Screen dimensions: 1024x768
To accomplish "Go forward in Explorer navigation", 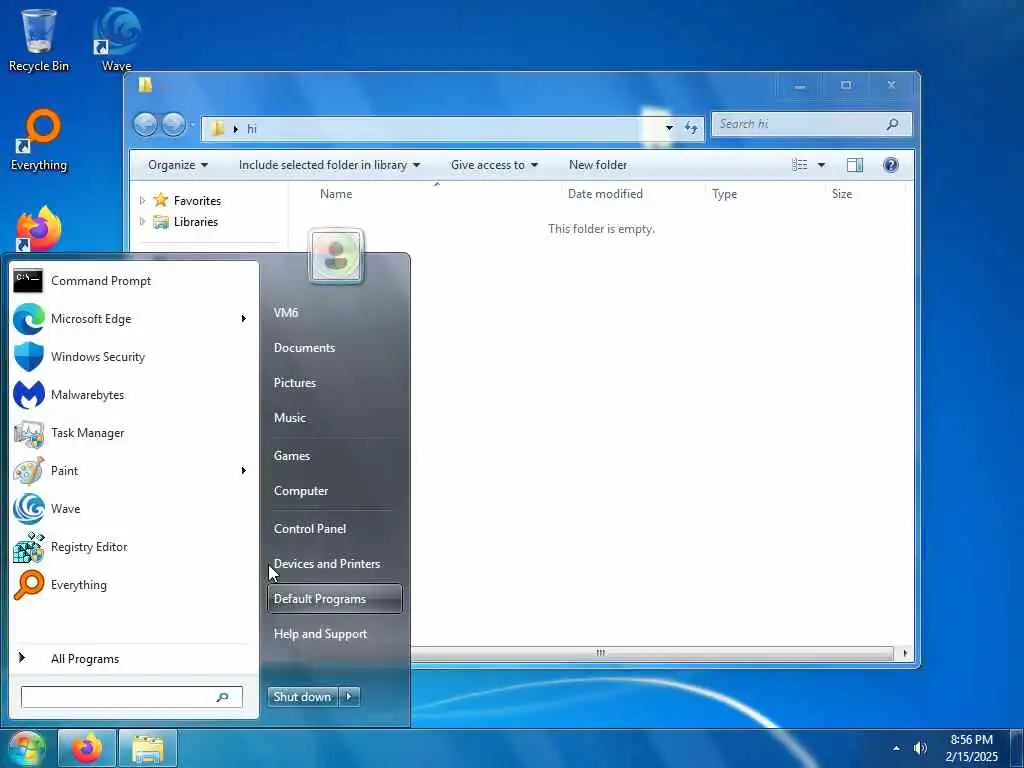I will (x=173, y=124).
